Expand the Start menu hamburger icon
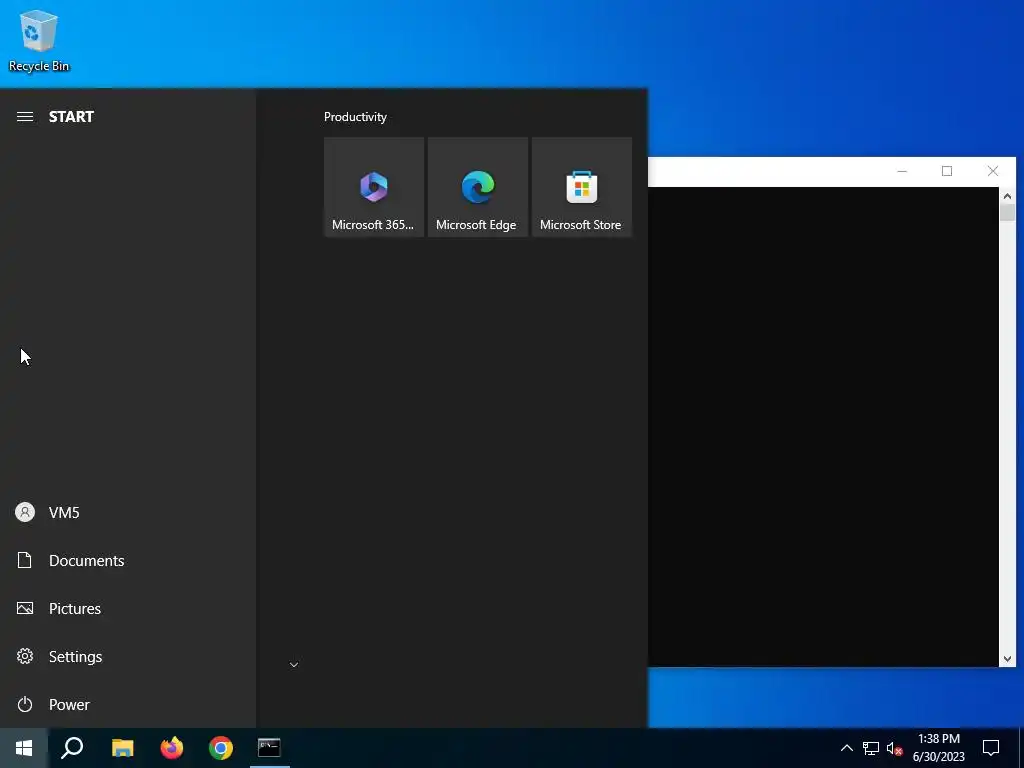 (25, 117)
